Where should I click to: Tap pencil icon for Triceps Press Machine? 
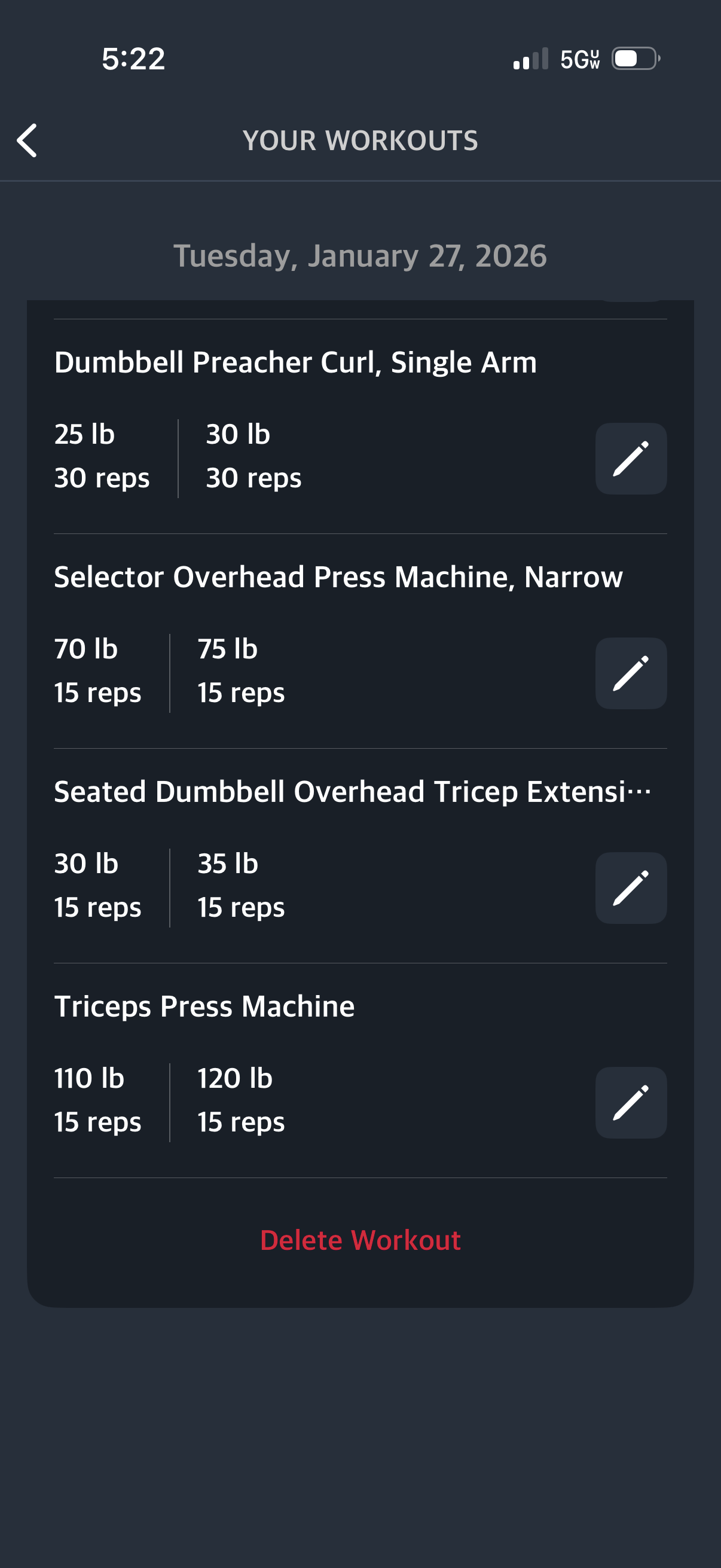click(x=630, y=1102)
